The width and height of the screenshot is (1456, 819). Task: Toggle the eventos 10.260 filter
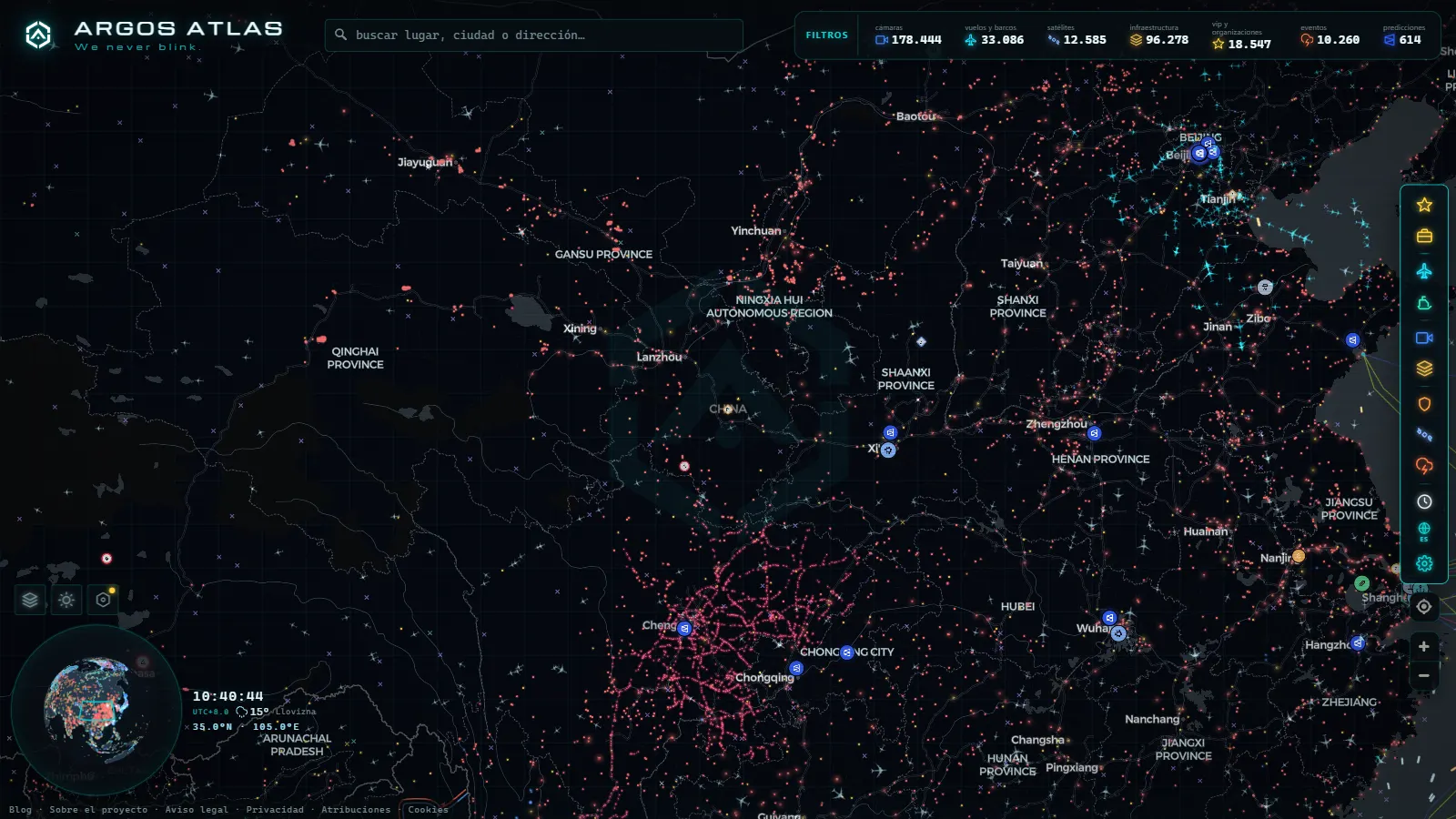point(1330,35)
